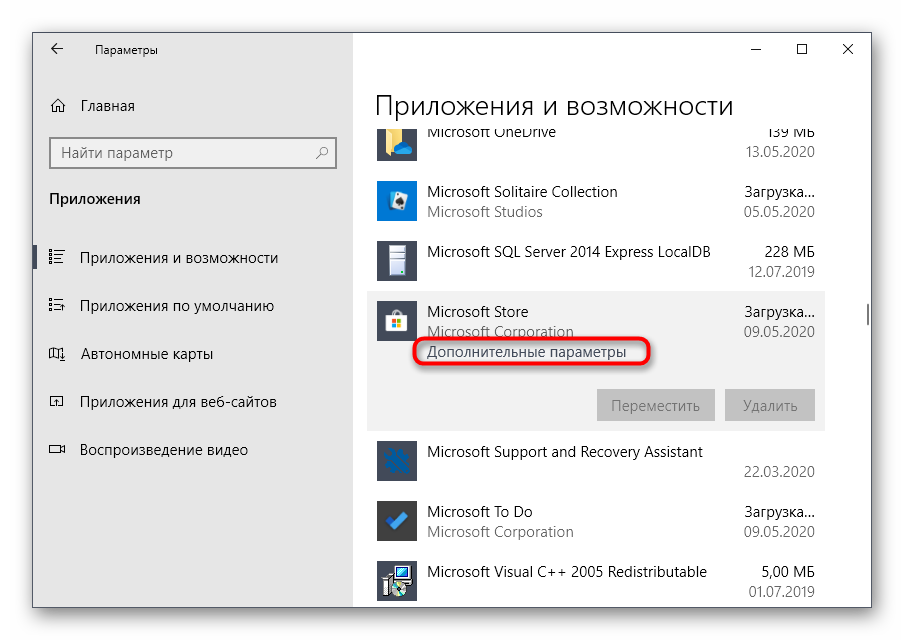This screenshot has width=904, height=640.
Task: Click the Visual C++ 2005 Redistributable icon
Action: [396, 581]
